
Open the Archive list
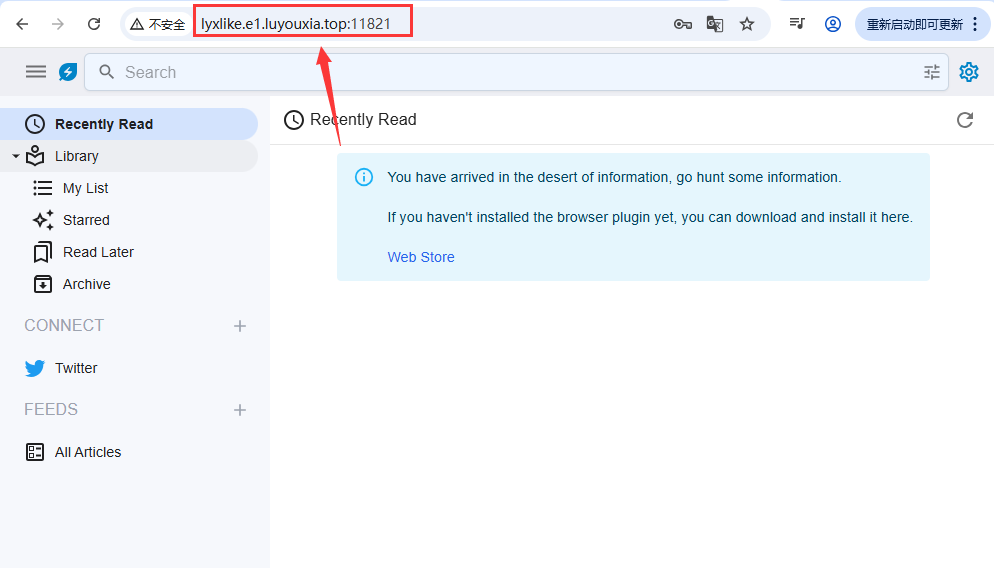click(86, 284)
